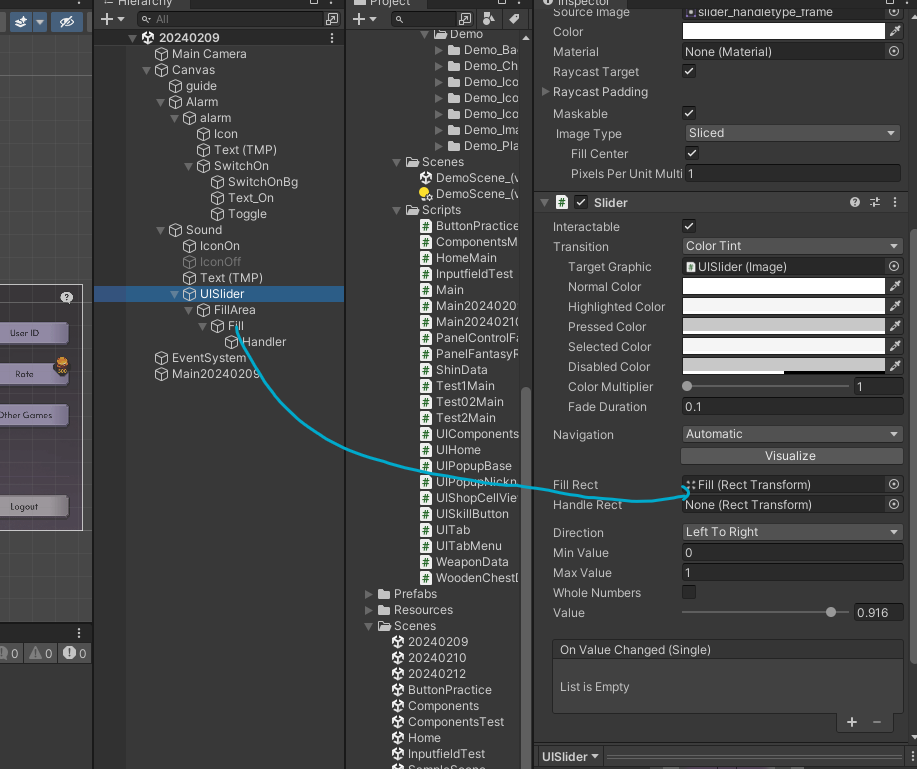Open the Navigation Automatic dropdown
This screenshot has height=769, width=917.
792,434
